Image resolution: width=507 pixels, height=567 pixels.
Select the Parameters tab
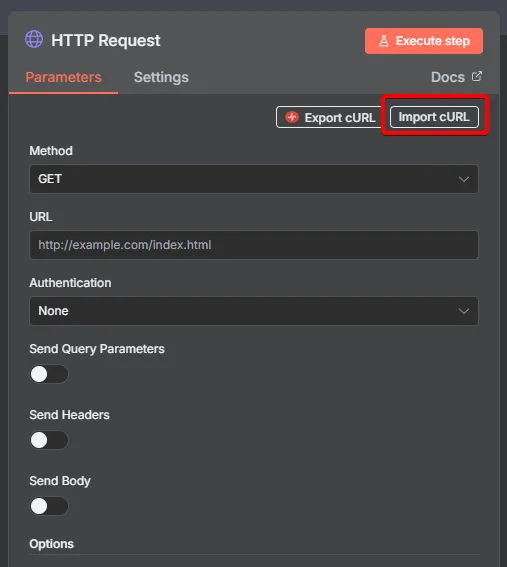click(63, 77)
